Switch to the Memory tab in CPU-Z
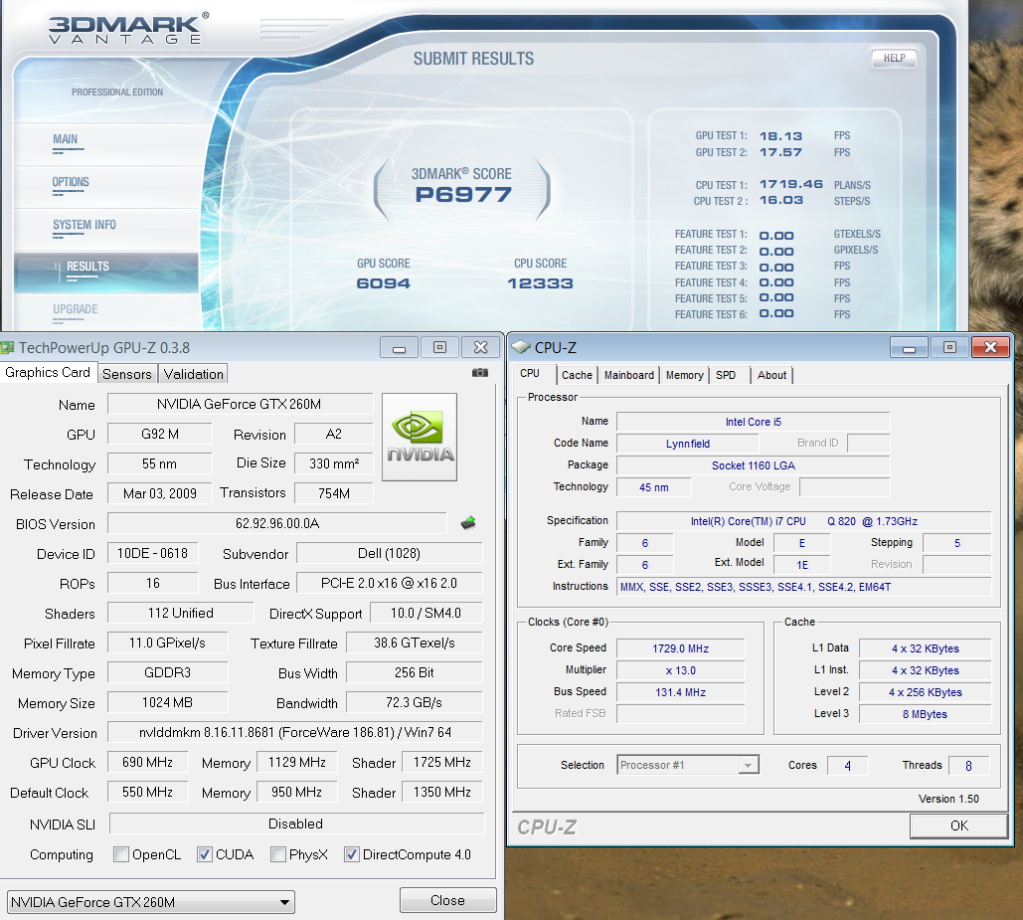The width and height of the screenshot is (1023, 920). (x=684, y=375)
